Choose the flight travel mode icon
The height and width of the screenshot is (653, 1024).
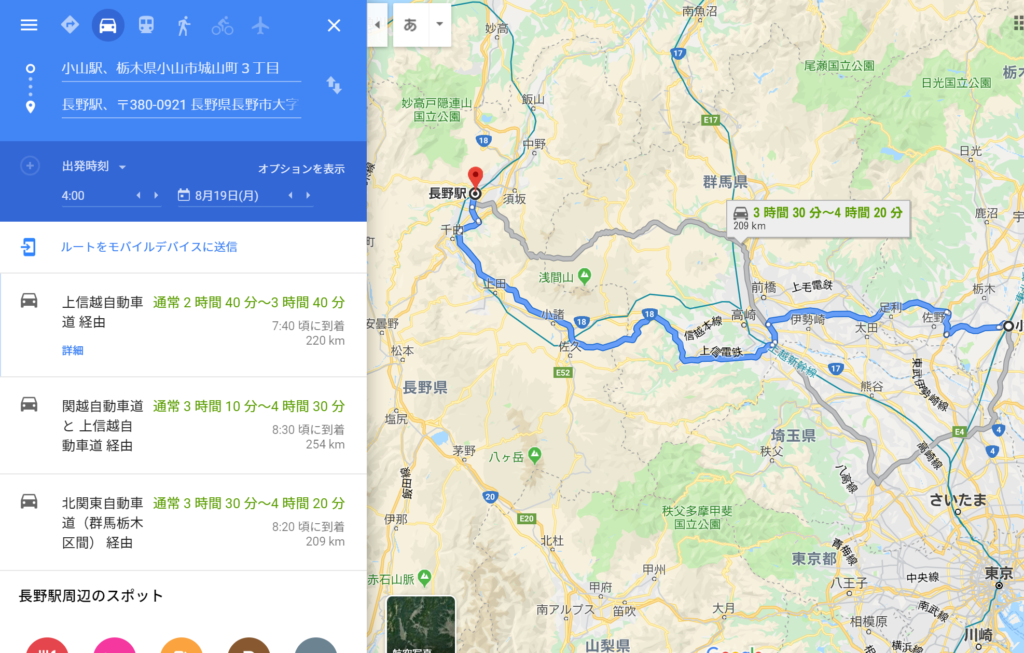[x=261, y=25]
